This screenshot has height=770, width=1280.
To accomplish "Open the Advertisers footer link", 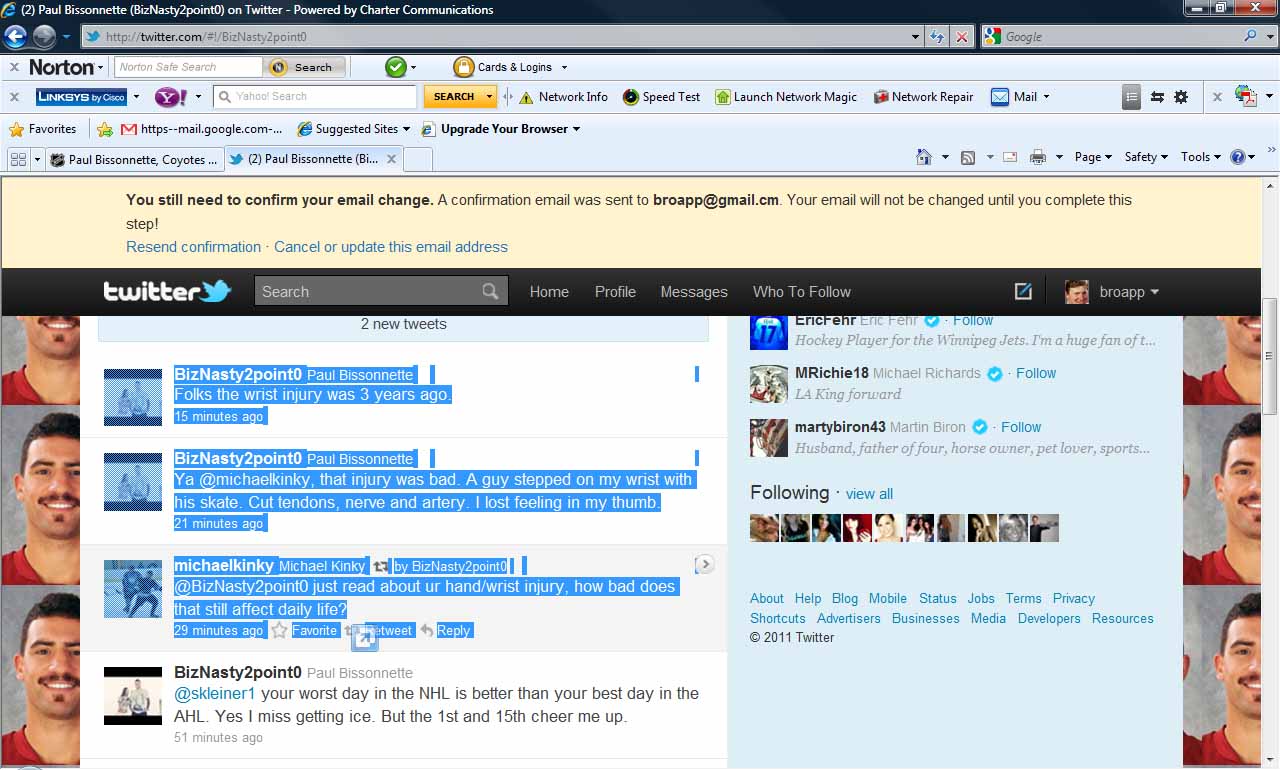I will pos(849,618).
